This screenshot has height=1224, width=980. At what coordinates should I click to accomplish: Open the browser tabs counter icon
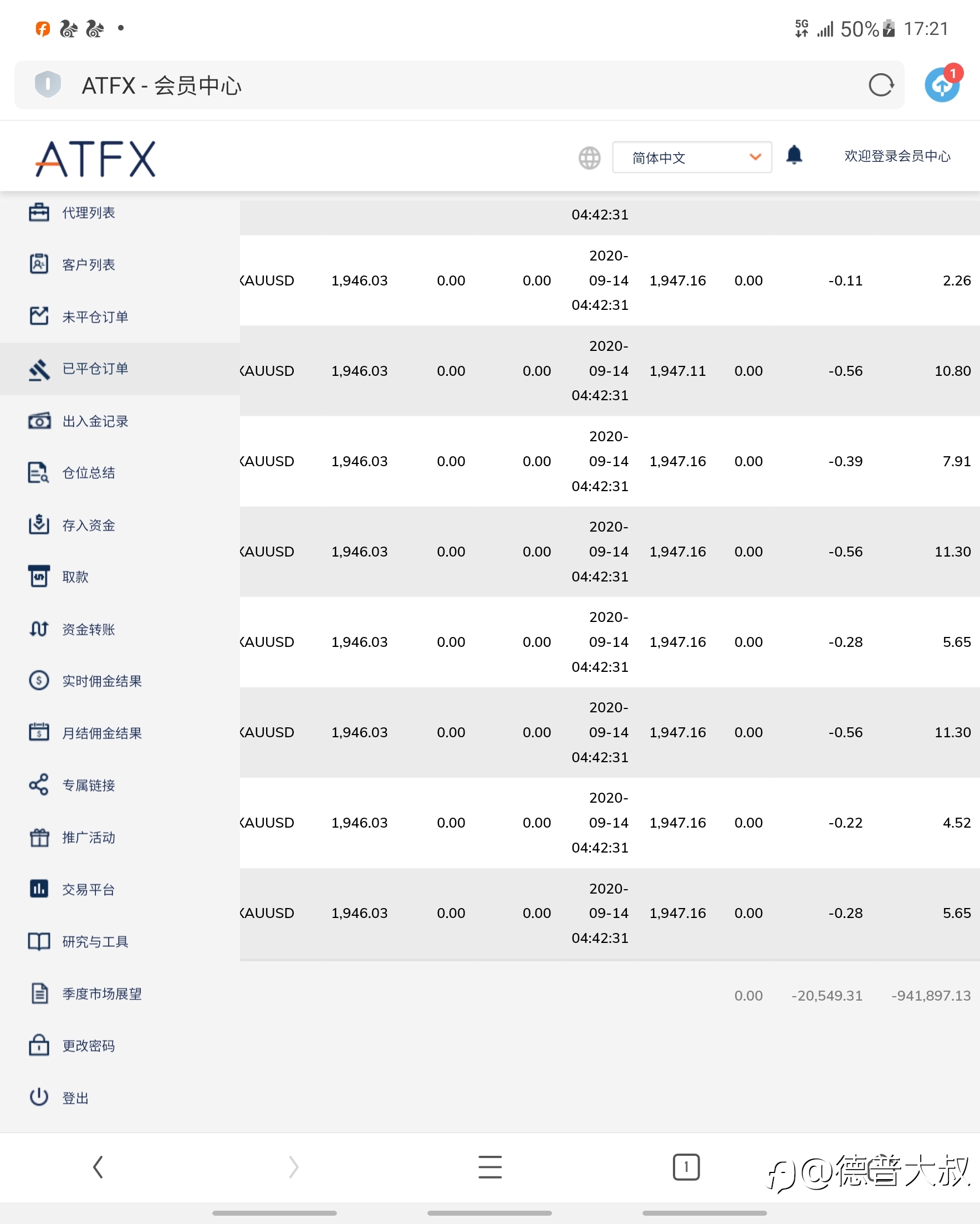[686, 1167]
